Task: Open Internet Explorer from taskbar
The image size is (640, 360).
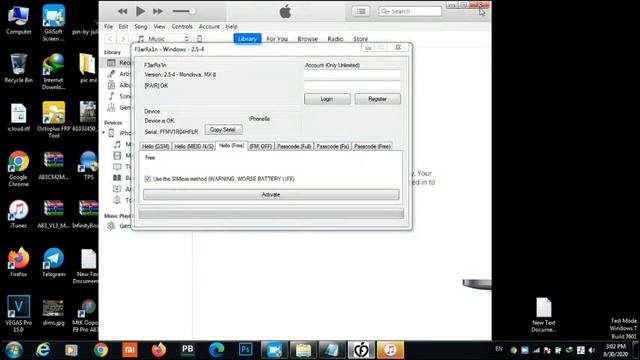Action: (43, 350)
